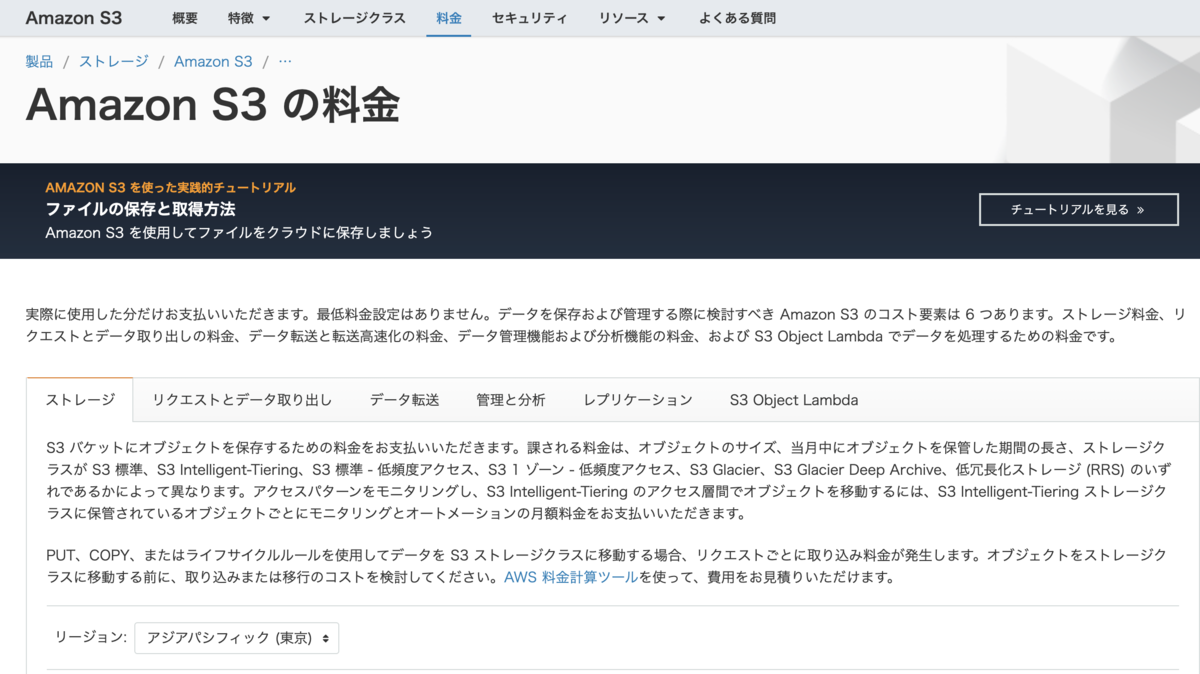The height and width of the screenshot is (674, 1200).
Task: Switch to the データ転送 tab
Action: pyautogui.click(x=404, y=400)
